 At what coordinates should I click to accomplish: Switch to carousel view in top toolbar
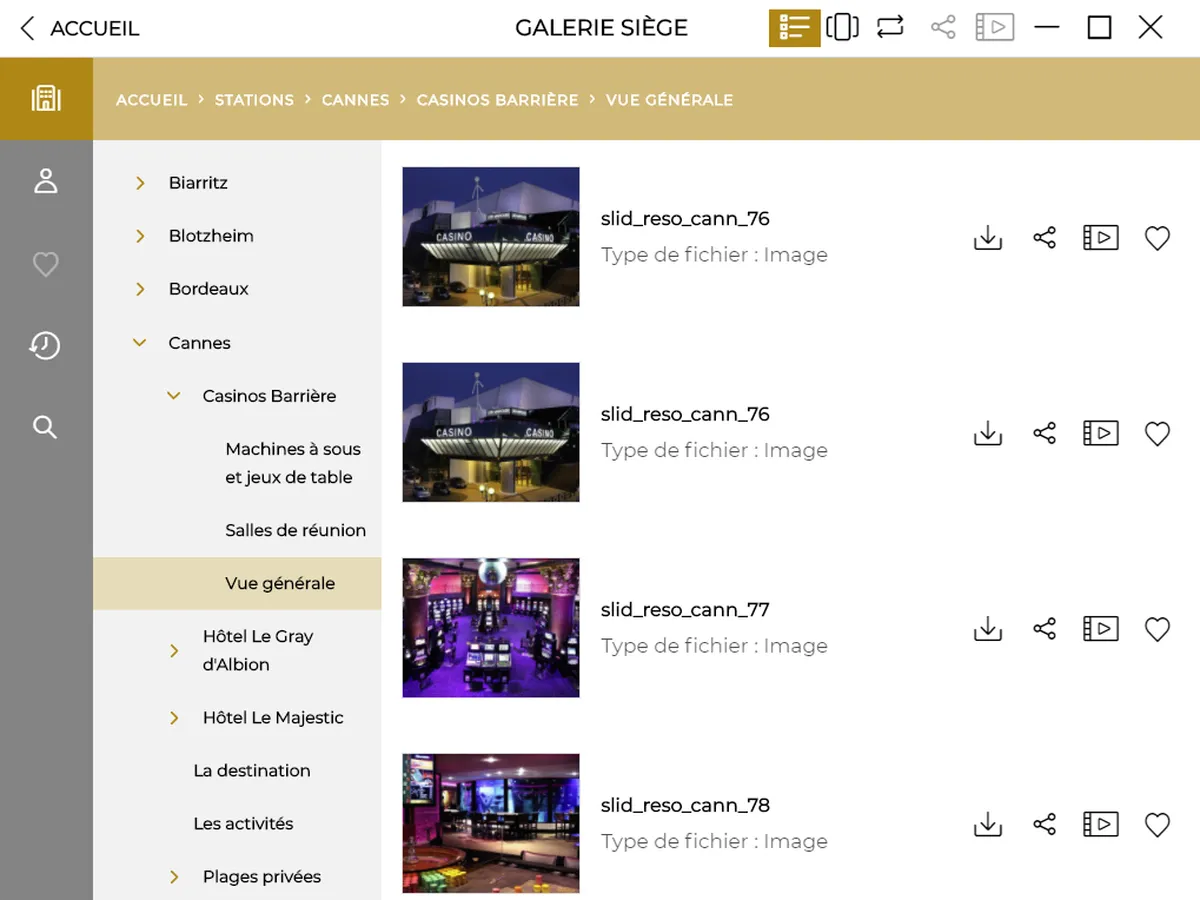point(842,28)
